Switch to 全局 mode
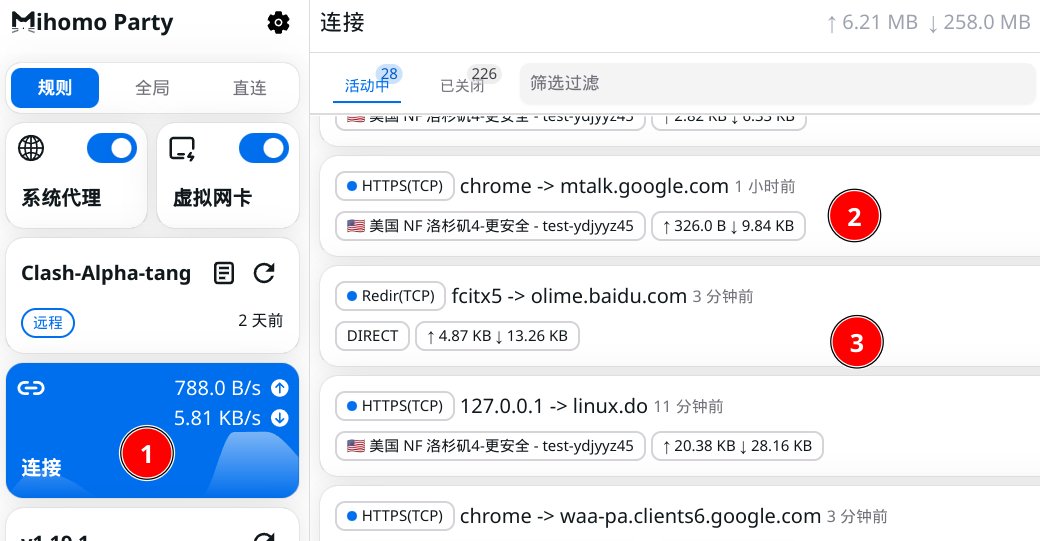Screen dimensions: 1040x541 click(x=152, y=88)
